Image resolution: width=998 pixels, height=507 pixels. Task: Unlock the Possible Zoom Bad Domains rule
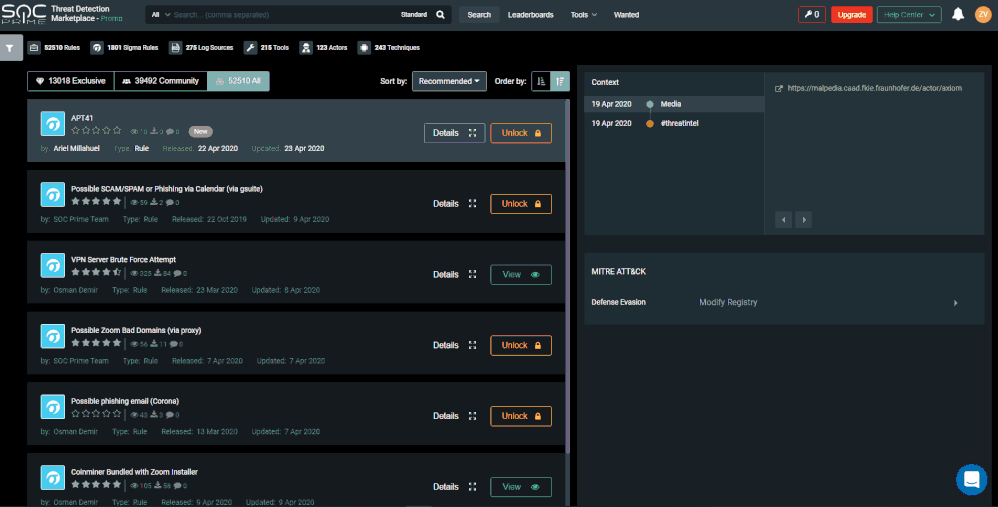(x=521, y=345)
